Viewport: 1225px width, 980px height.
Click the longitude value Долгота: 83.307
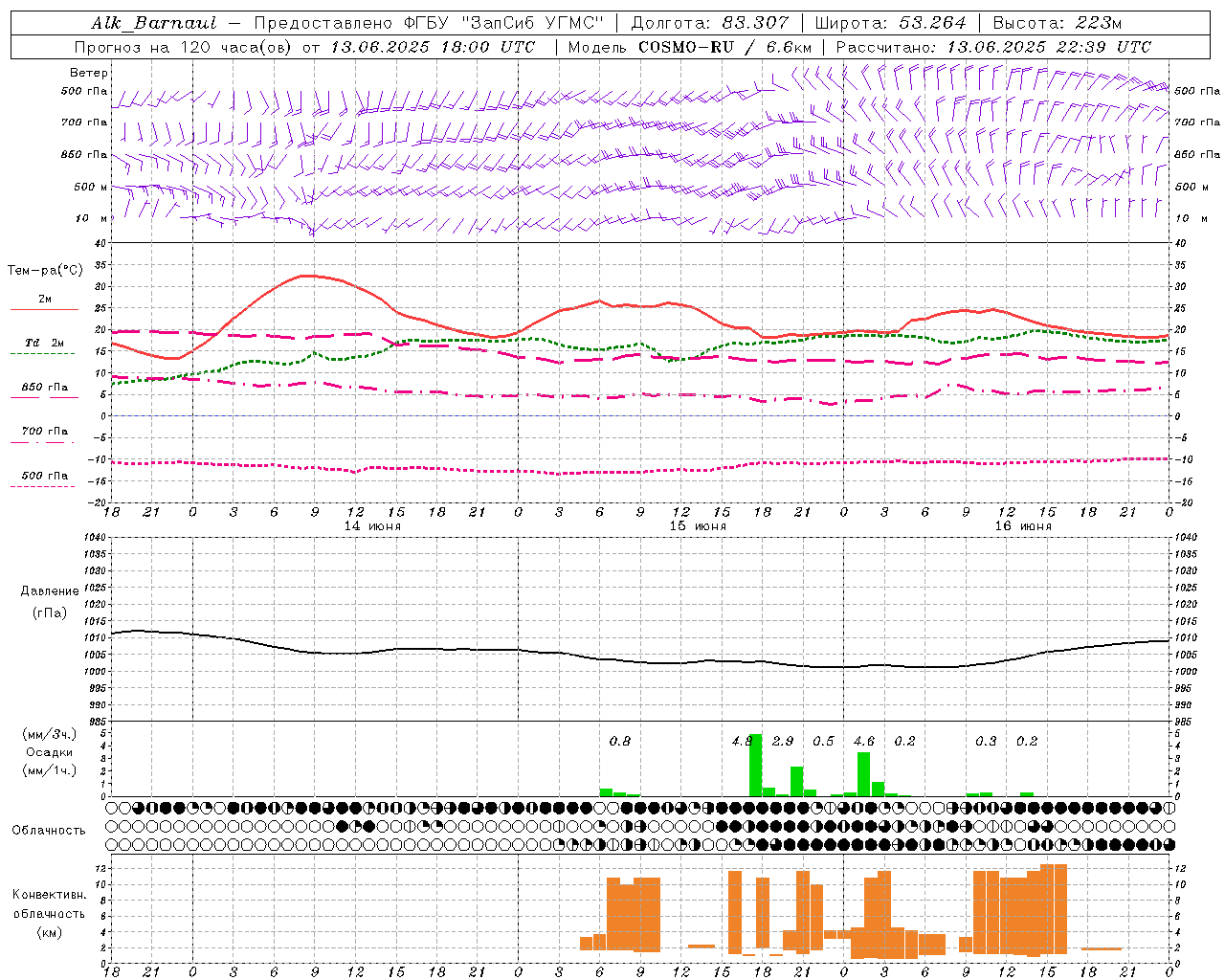710,23
